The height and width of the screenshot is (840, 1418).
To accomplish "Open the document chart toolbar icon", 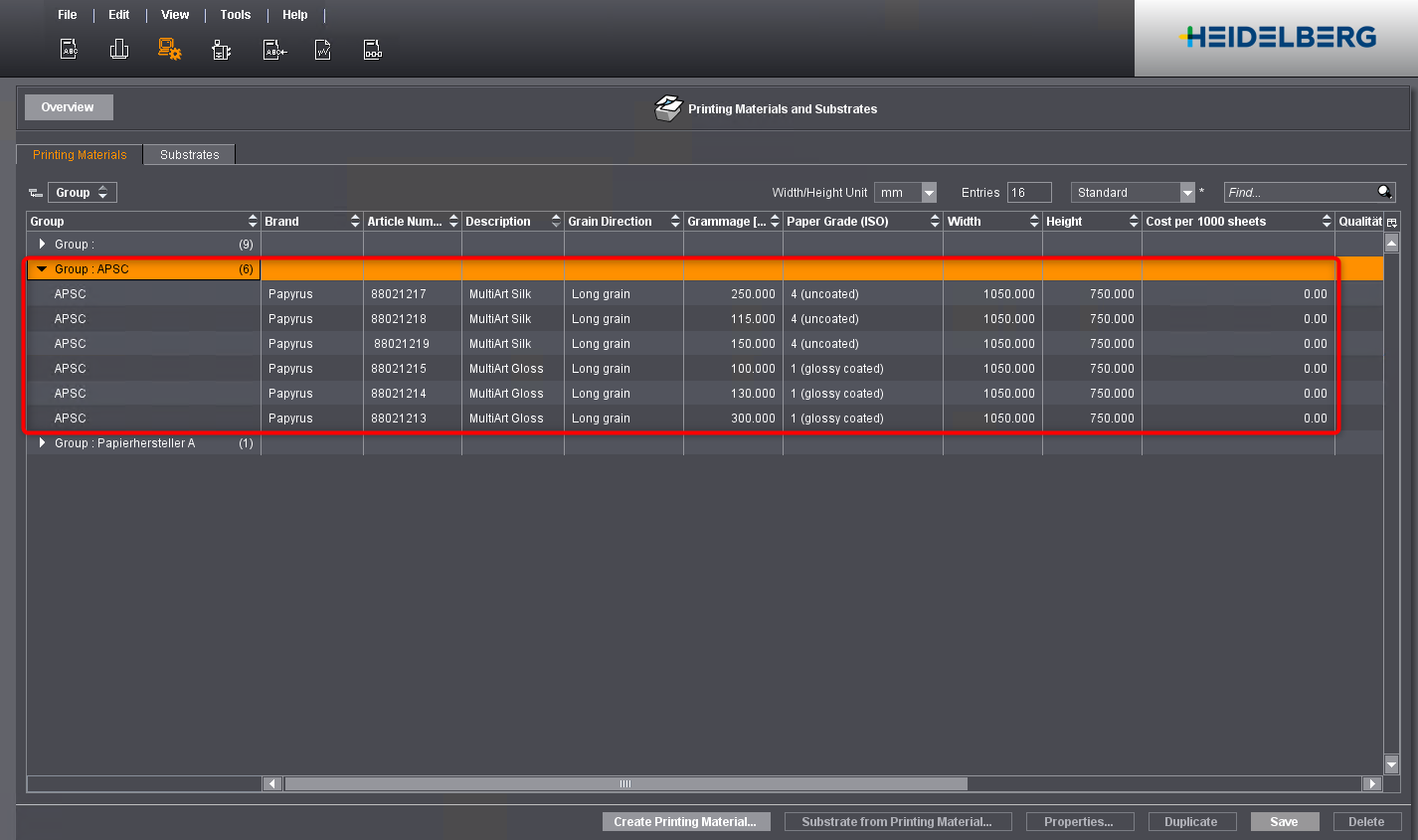I will click(x=322, y=50).
